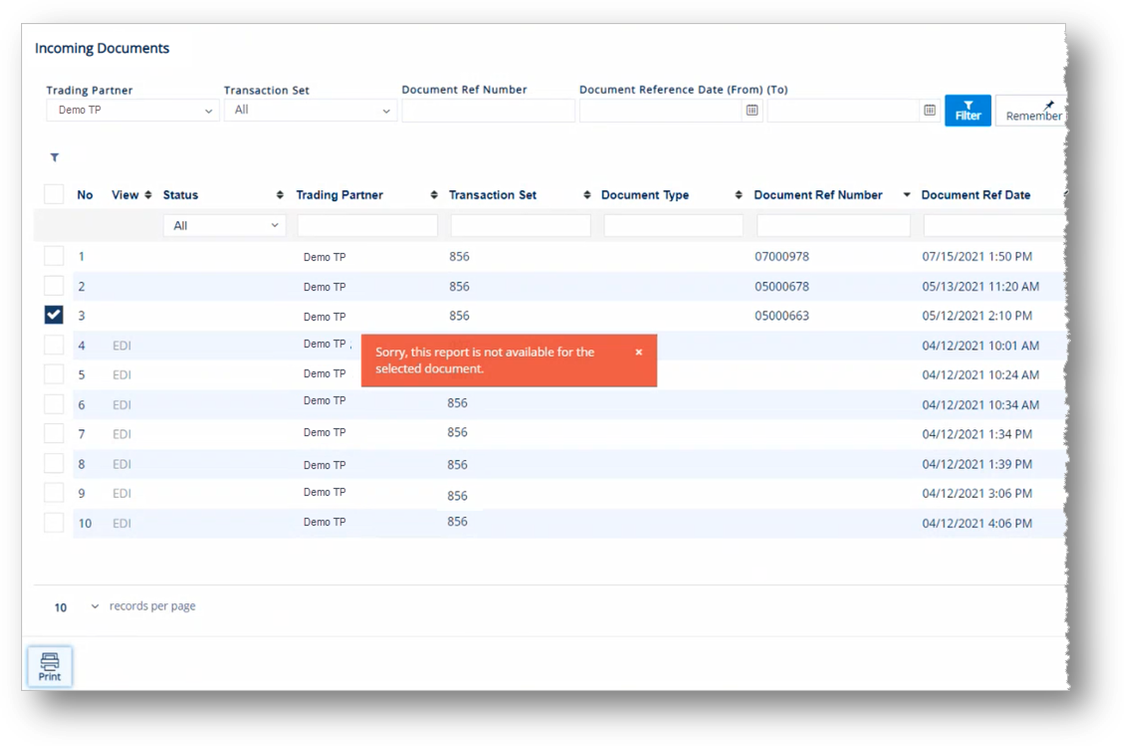Image resolution: width=1124 pixels, height=746 pixels.
Task: Click the Document Ref Number column filter box
Action: (x=833, y=226)
